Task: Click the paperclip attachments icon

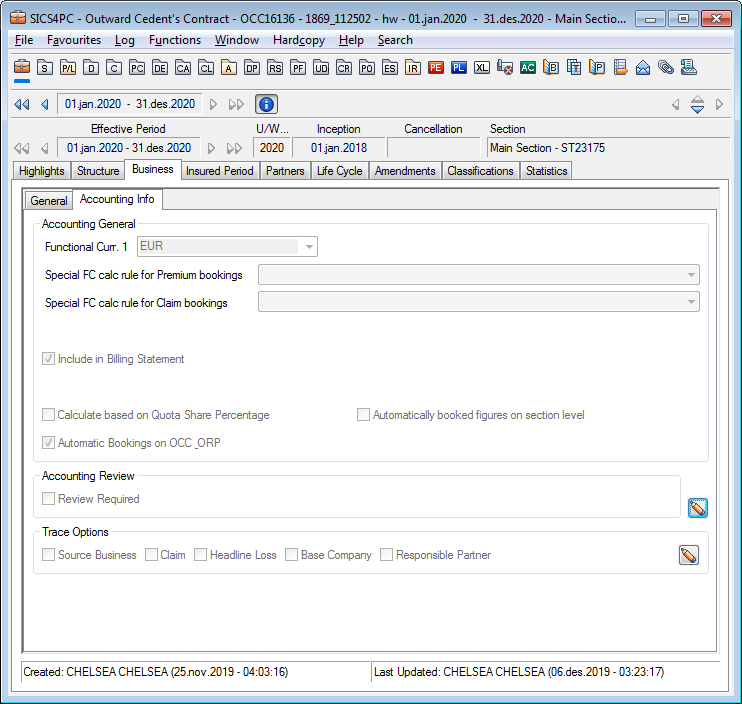Action: [x=665, y=67]
